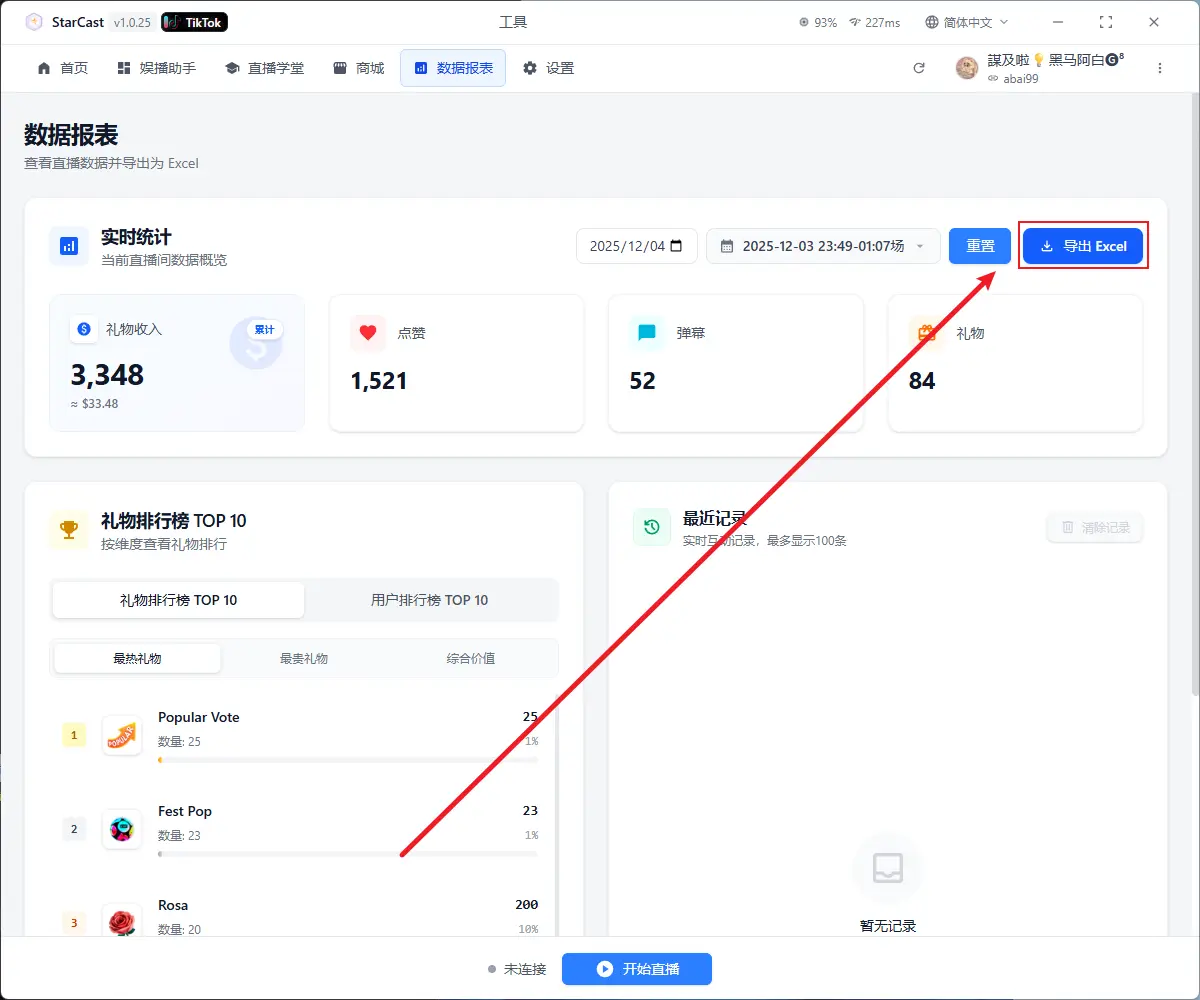
Task: Click the user avatar for abai99
Action: (x=967, y=68)
